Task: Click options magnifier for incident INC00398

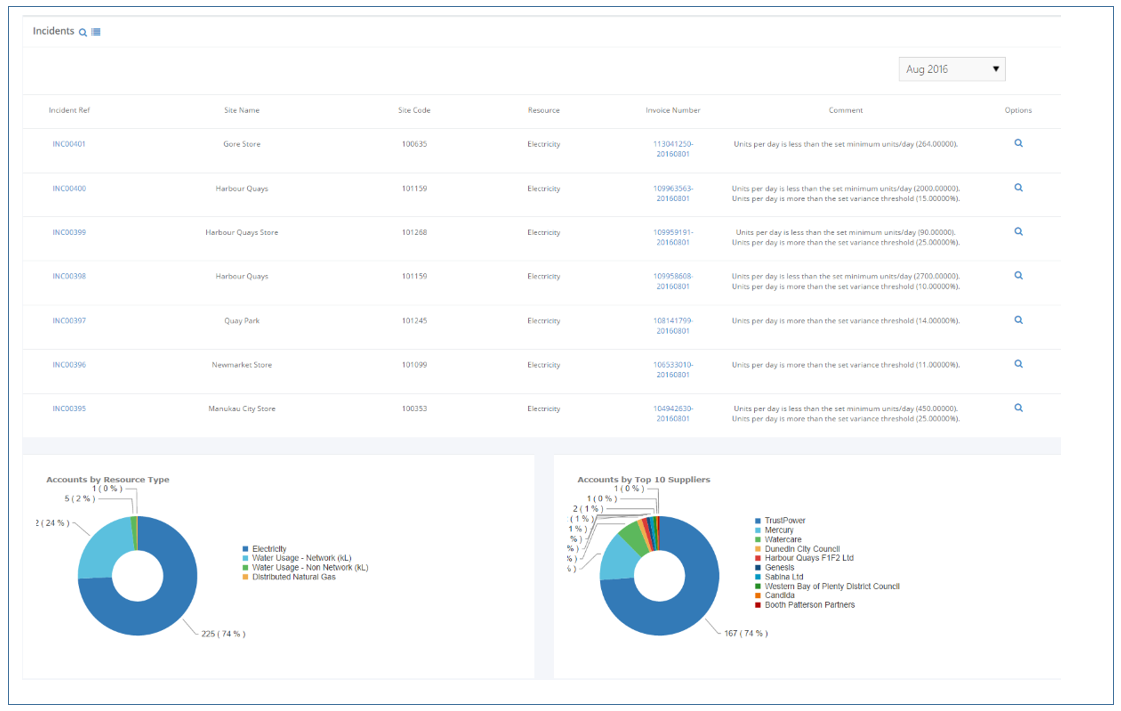Action: (x=1018, y=275)
